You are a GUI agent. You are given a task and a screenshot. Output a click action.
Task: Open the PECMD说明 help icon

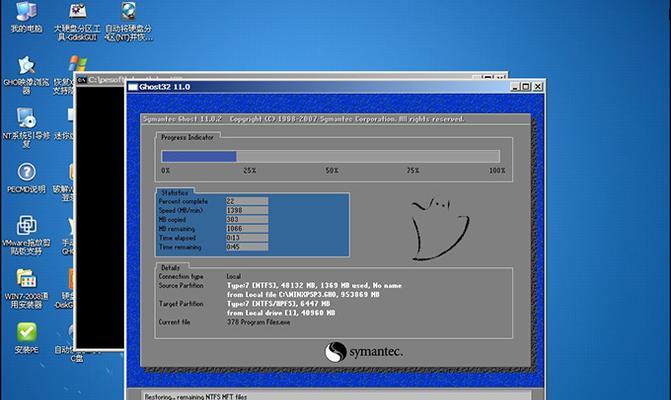27,178
